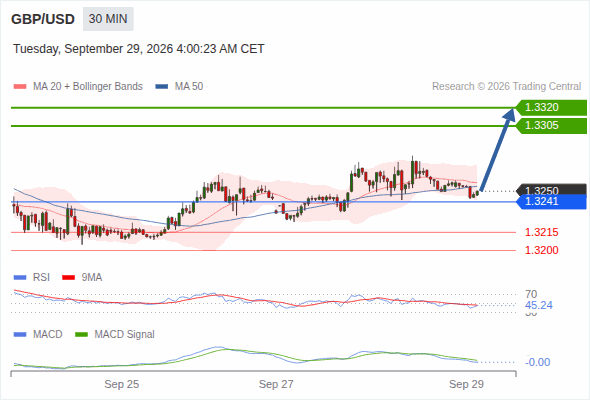
Task: Click the 1.3215 support level label
Action: (x=541, y=232)
